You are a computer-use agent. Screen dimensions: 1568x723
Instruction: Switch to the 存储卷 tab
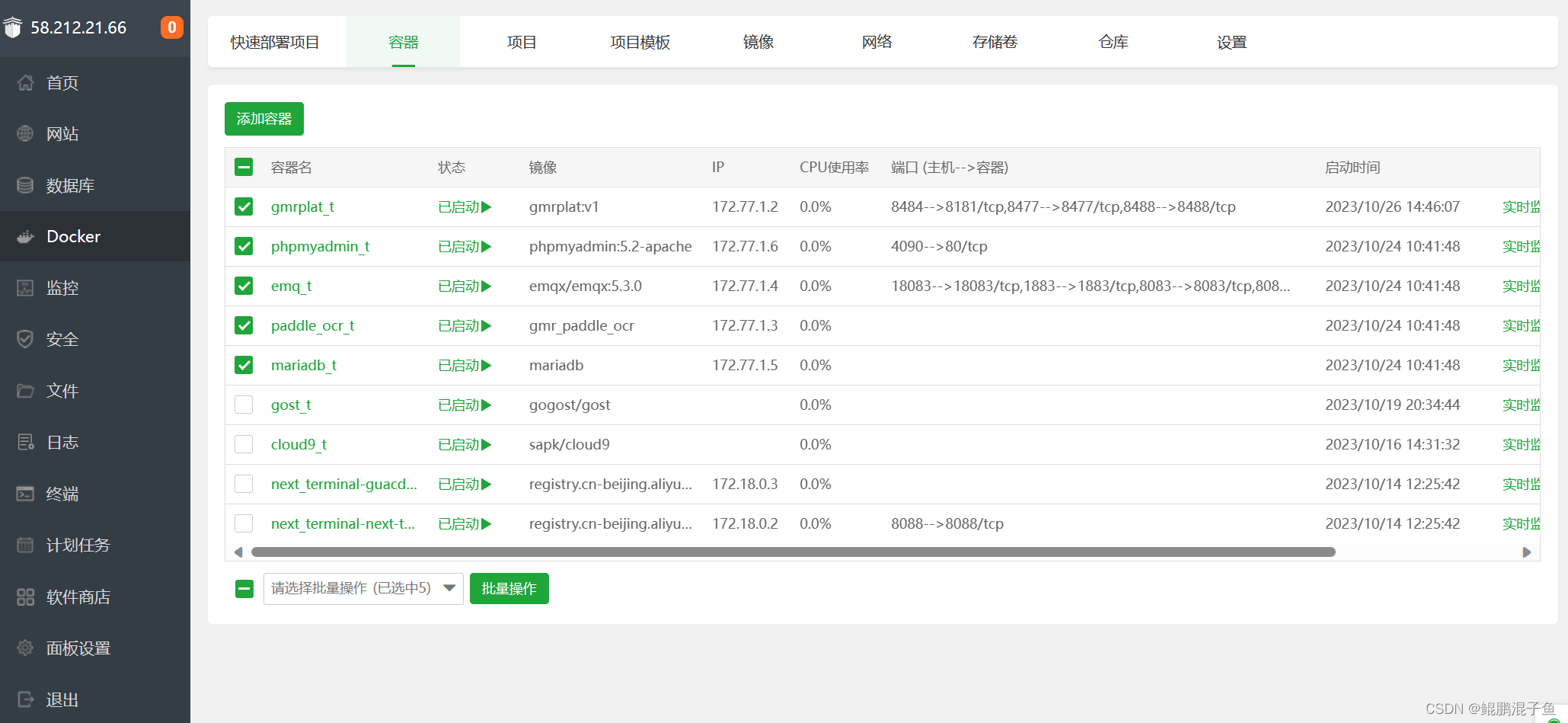(x=995, y=42)
